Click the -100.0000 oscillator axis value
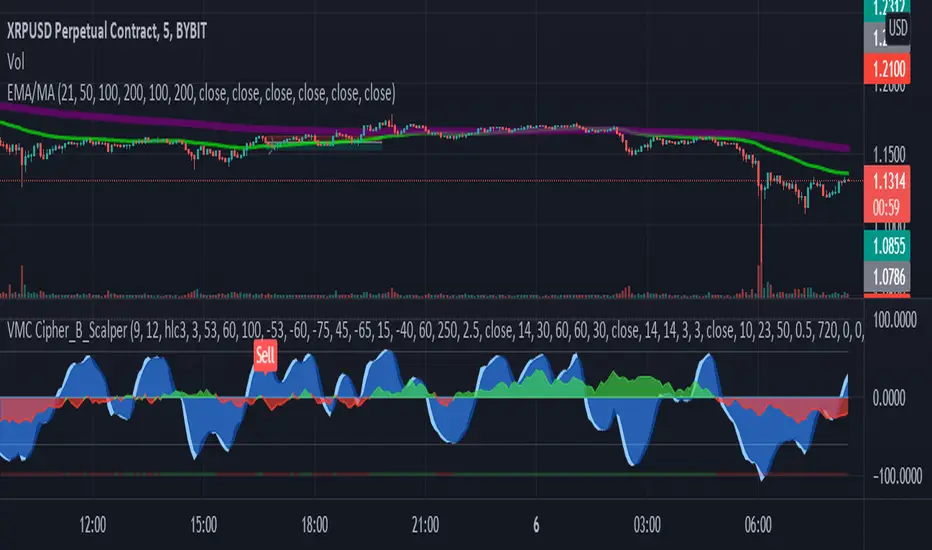 pos(897,476)
